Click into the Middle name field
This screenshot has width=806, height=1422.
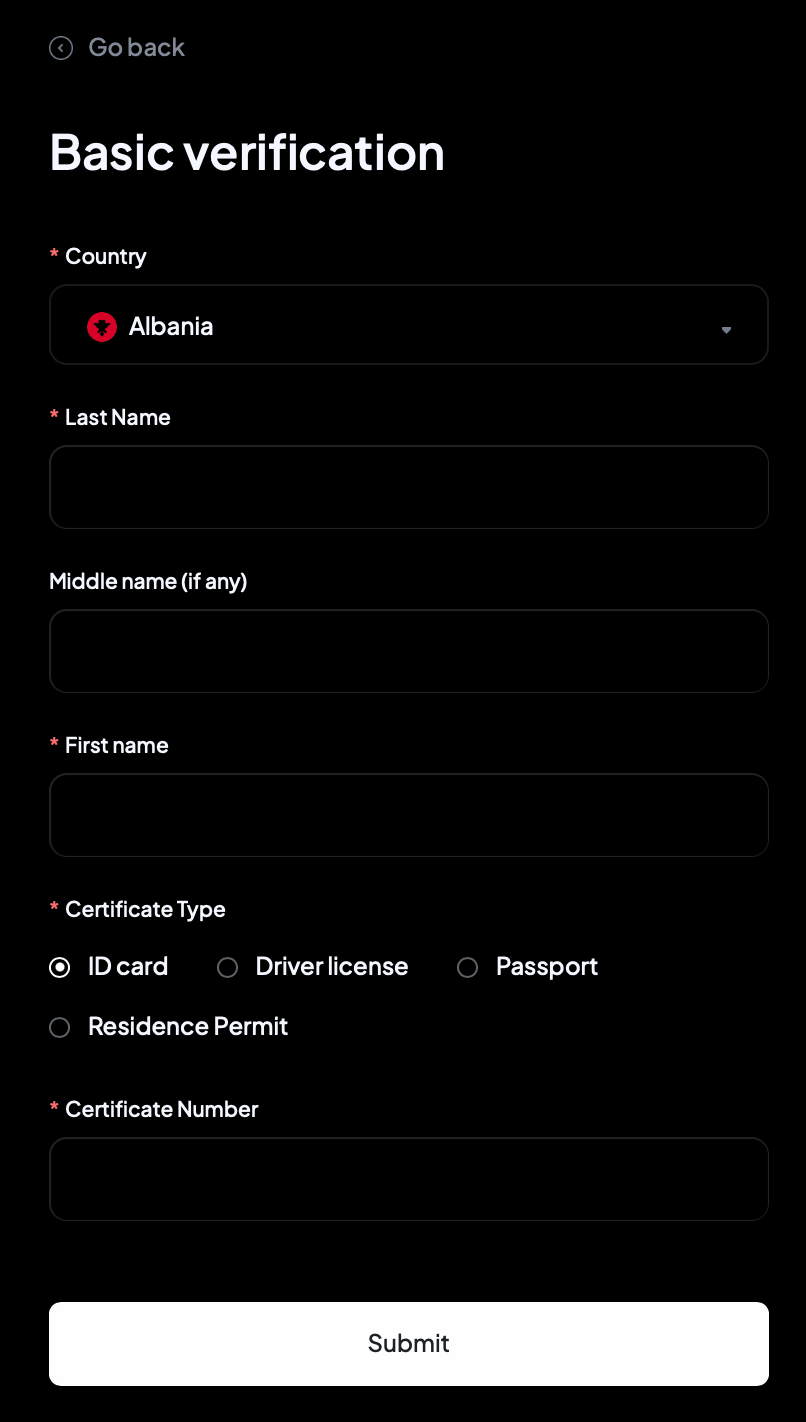click(x=408, y=651)
